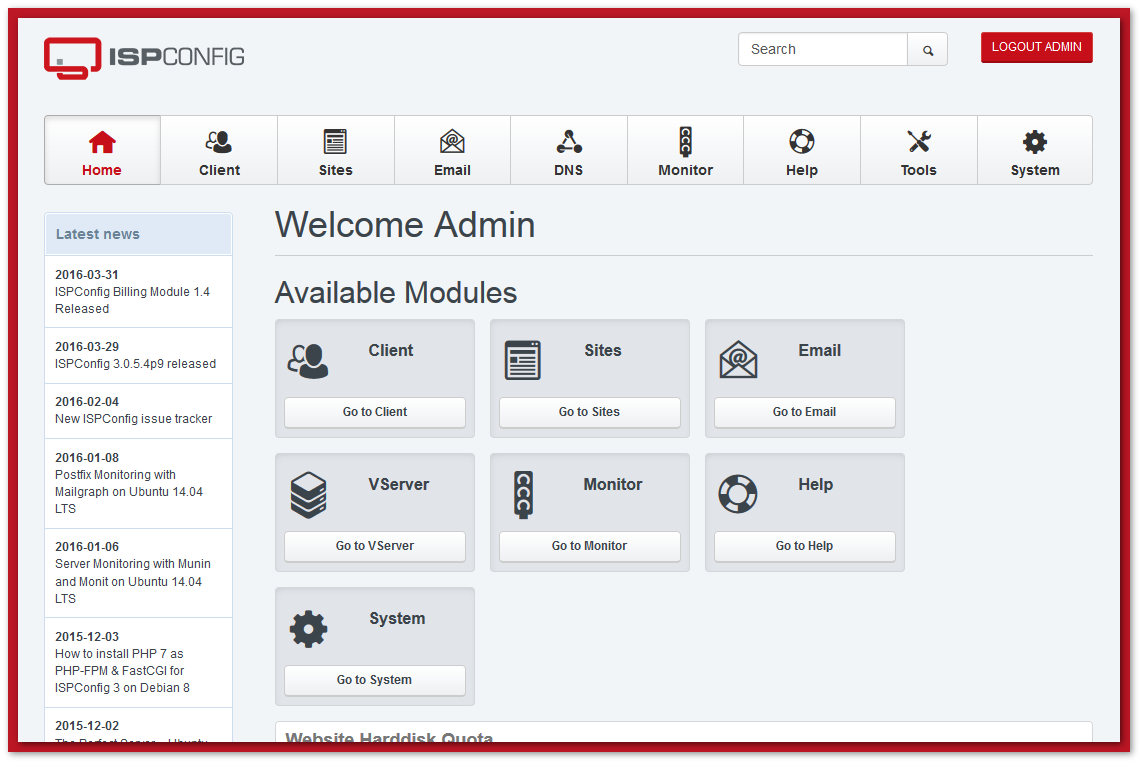Click the news date 2016-01-08
1142x764 pixels.
[87, 457]
